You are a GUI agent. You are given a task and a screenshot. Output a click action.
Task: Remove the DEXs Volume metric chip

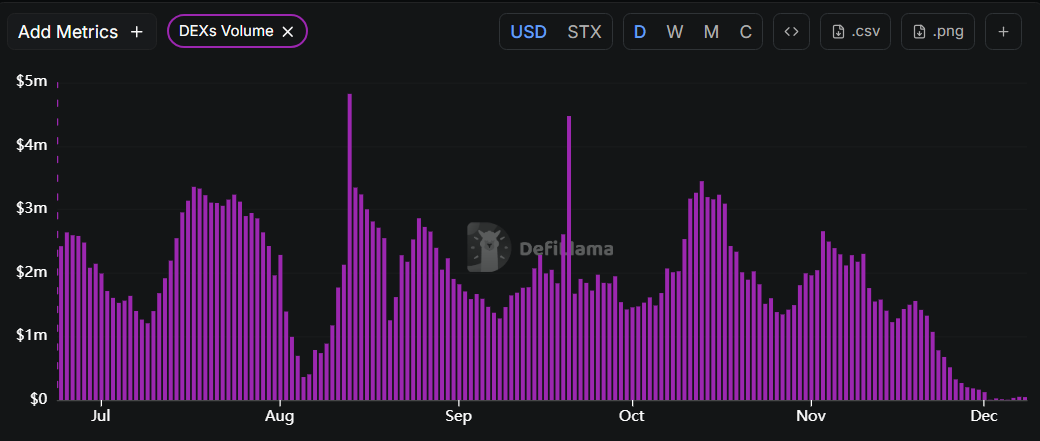[x=288, y=32]
